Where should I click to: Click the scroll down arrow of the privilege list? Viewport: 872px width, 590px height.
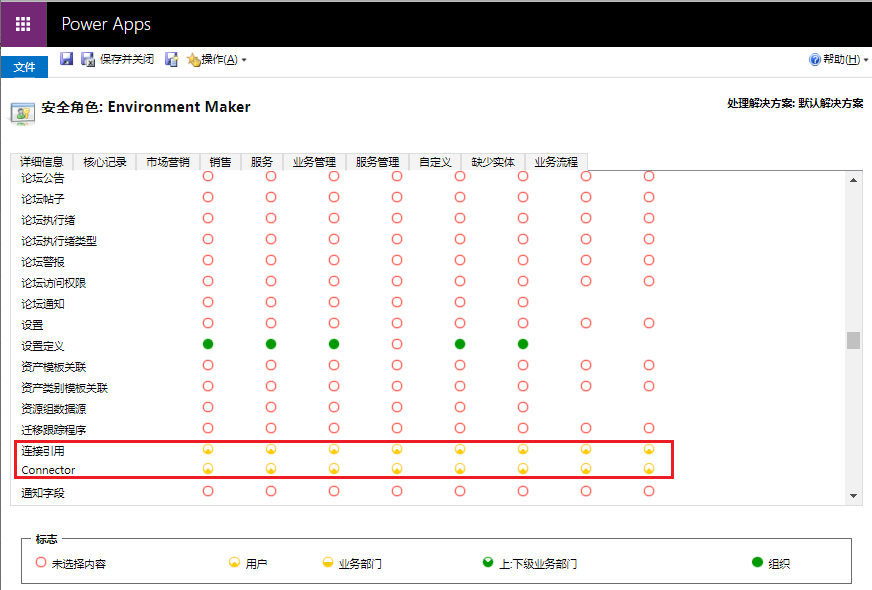click(x=854, y=495)
